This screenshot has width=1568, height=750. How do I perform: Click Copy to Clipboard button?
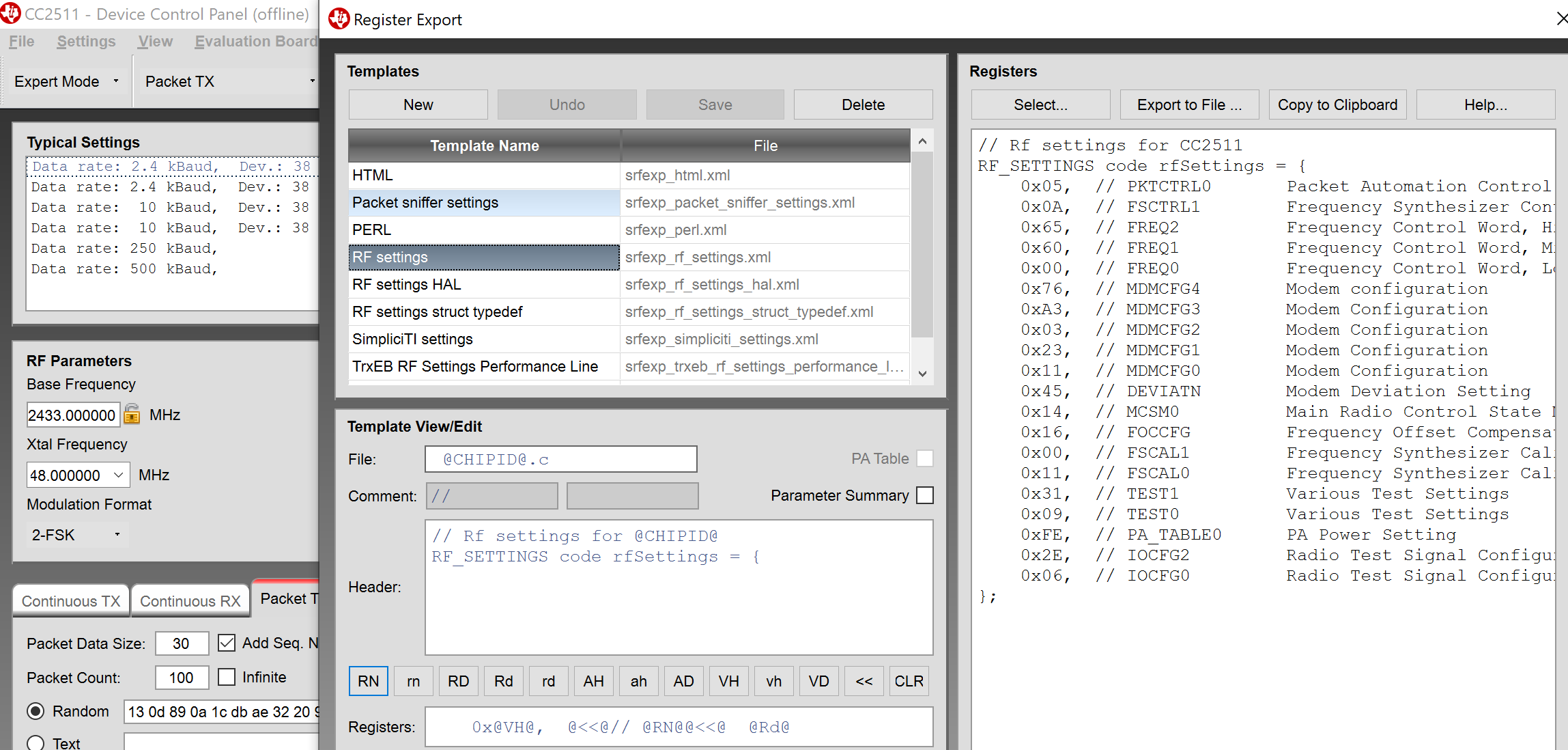pos(1337,105)
